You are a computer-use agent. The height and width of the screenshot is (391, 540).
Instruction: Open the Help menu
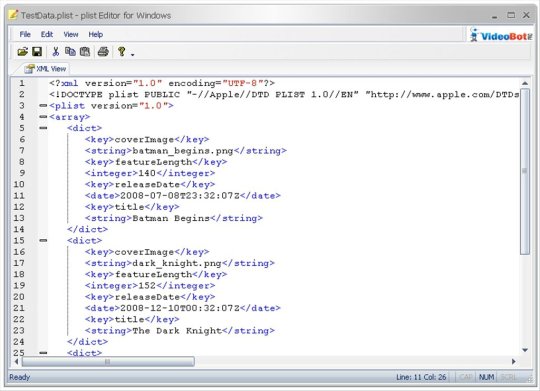click(x=95, y=34)
